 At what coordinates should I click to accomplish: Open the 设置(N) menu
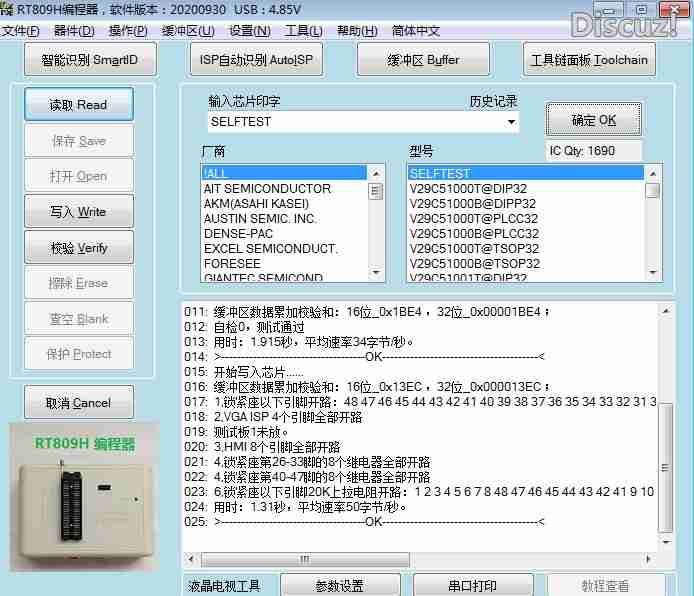(x=249, y=31)
